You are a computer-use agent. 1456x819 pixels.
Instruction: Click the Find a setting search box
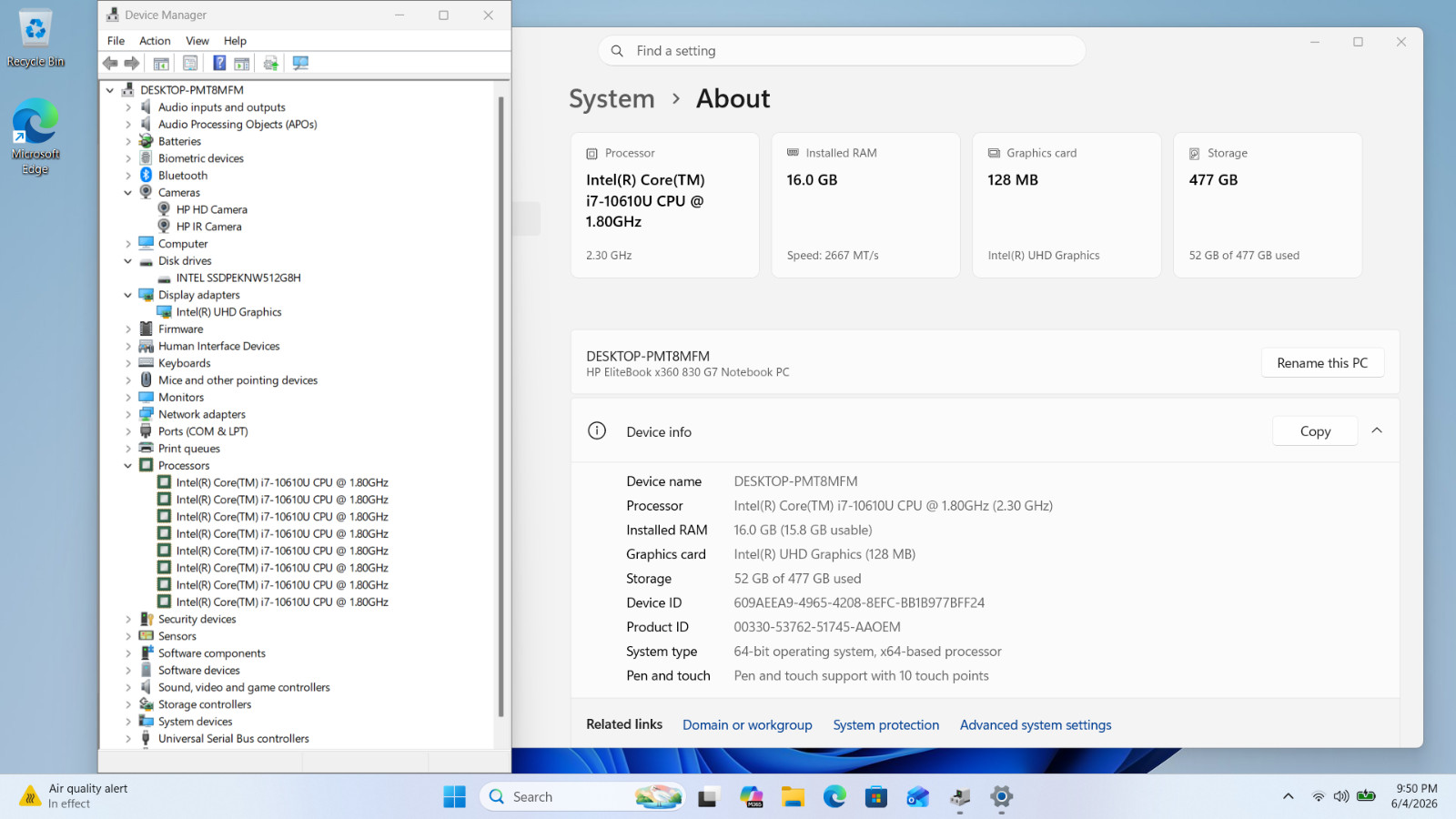[842, 51]
